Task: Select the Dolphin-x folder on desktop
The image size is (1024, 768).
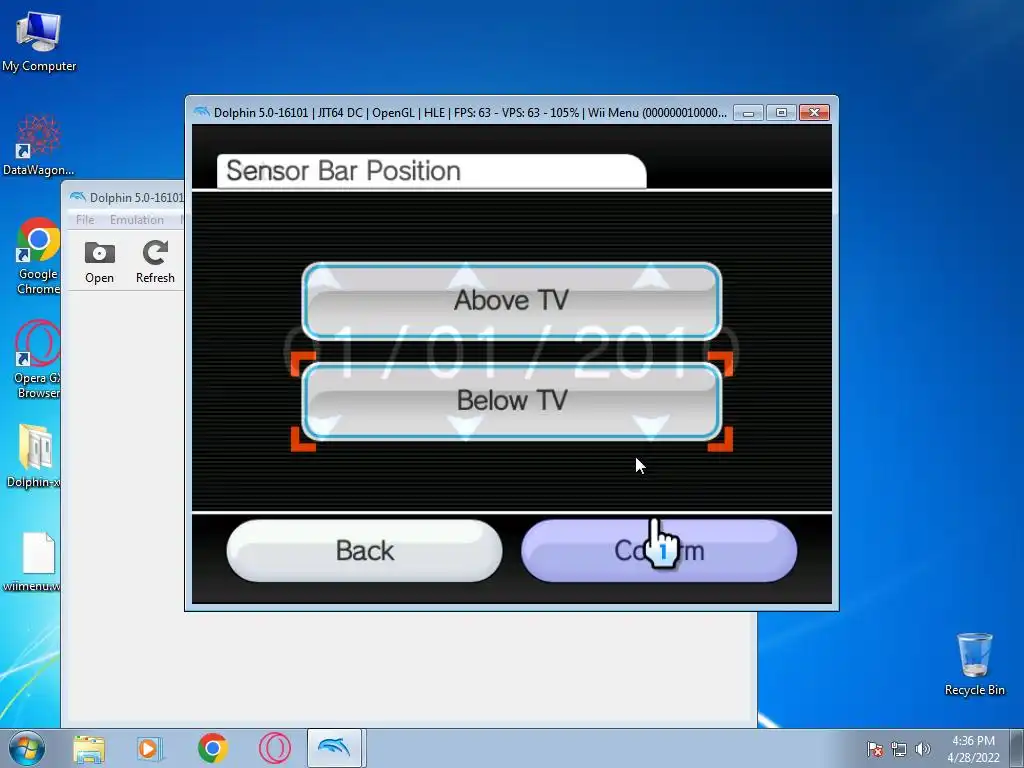Action: [34, 456]
